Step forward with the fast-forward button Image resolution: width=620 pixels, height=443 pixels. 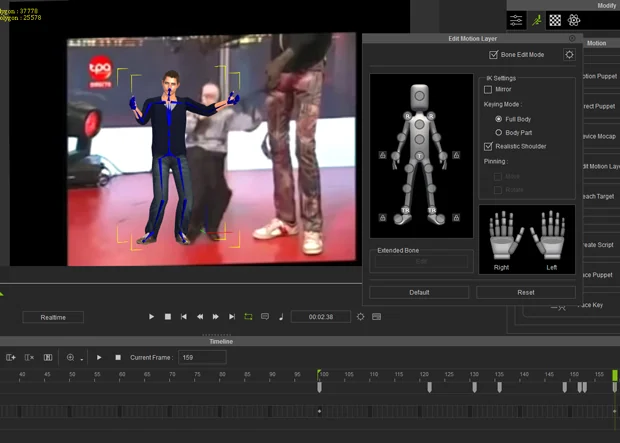click(x=215, y=317)
